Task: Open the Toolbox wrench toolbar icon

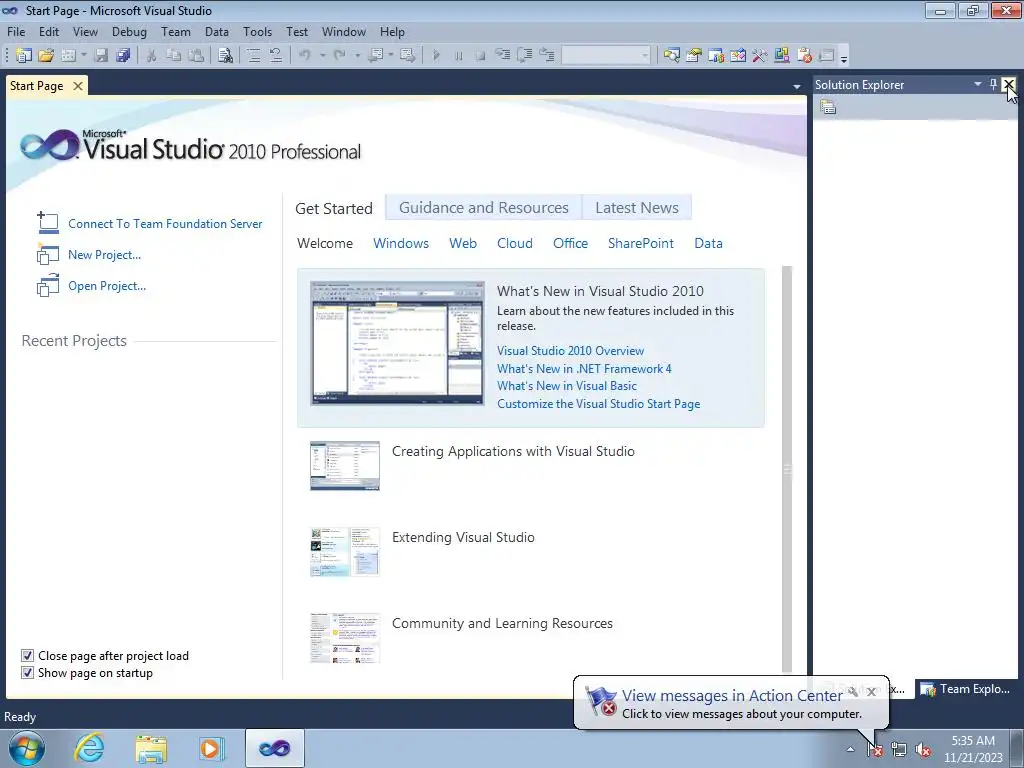Action: (760, 56)
